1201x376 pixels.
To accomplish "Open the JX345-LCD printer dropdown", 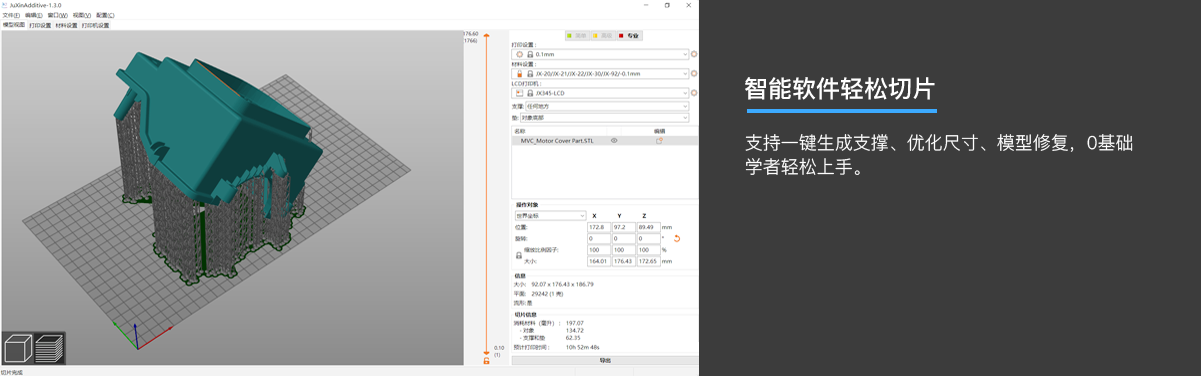I will pos(600,93).
